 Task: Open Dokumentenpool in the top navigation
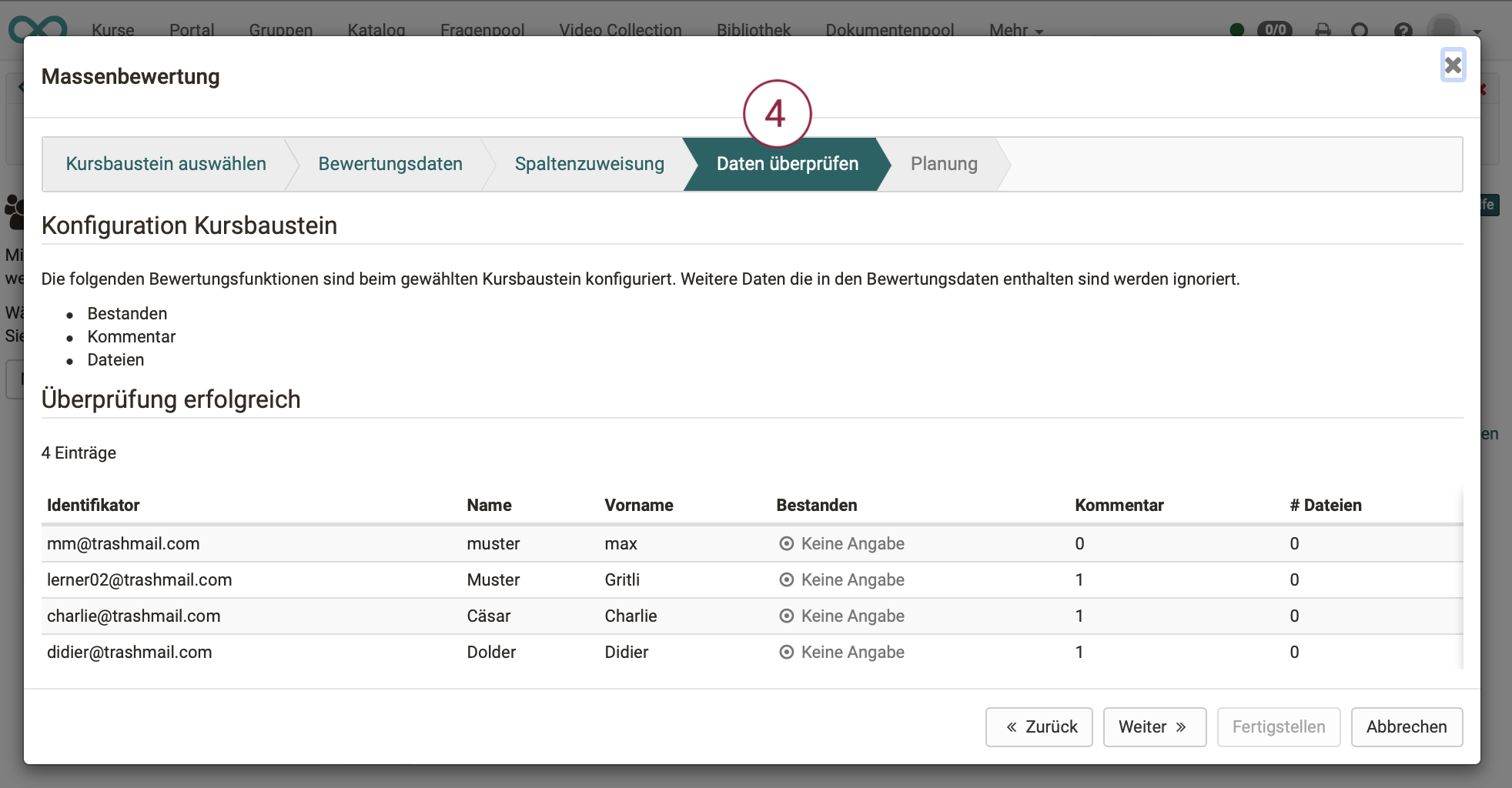pos(890,30)
